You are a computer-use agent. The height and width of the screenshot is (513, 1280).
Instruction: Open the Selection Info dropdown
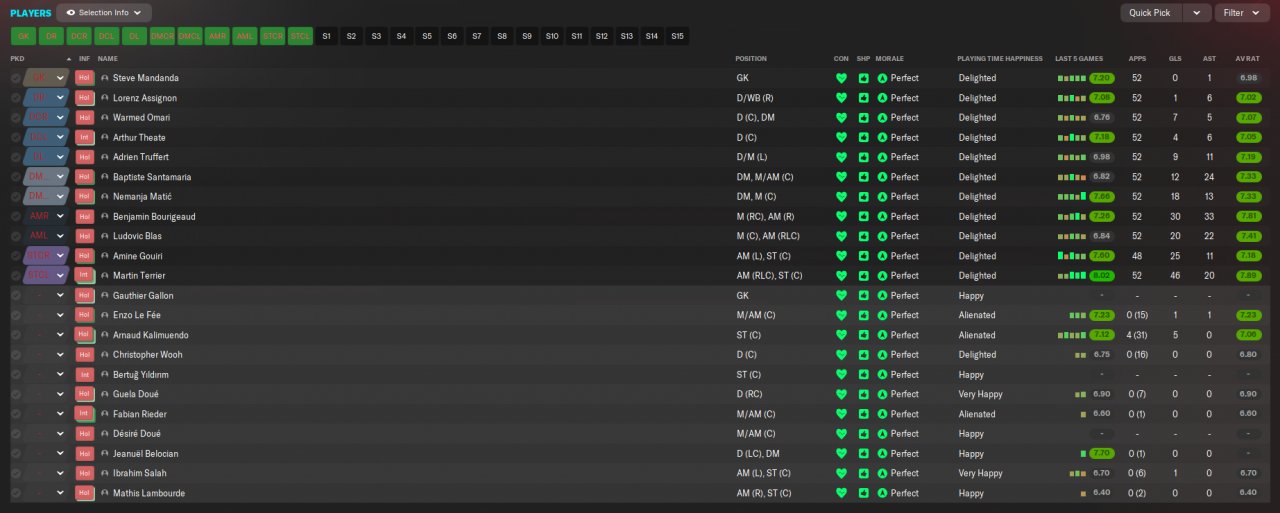tap(104, 13)
